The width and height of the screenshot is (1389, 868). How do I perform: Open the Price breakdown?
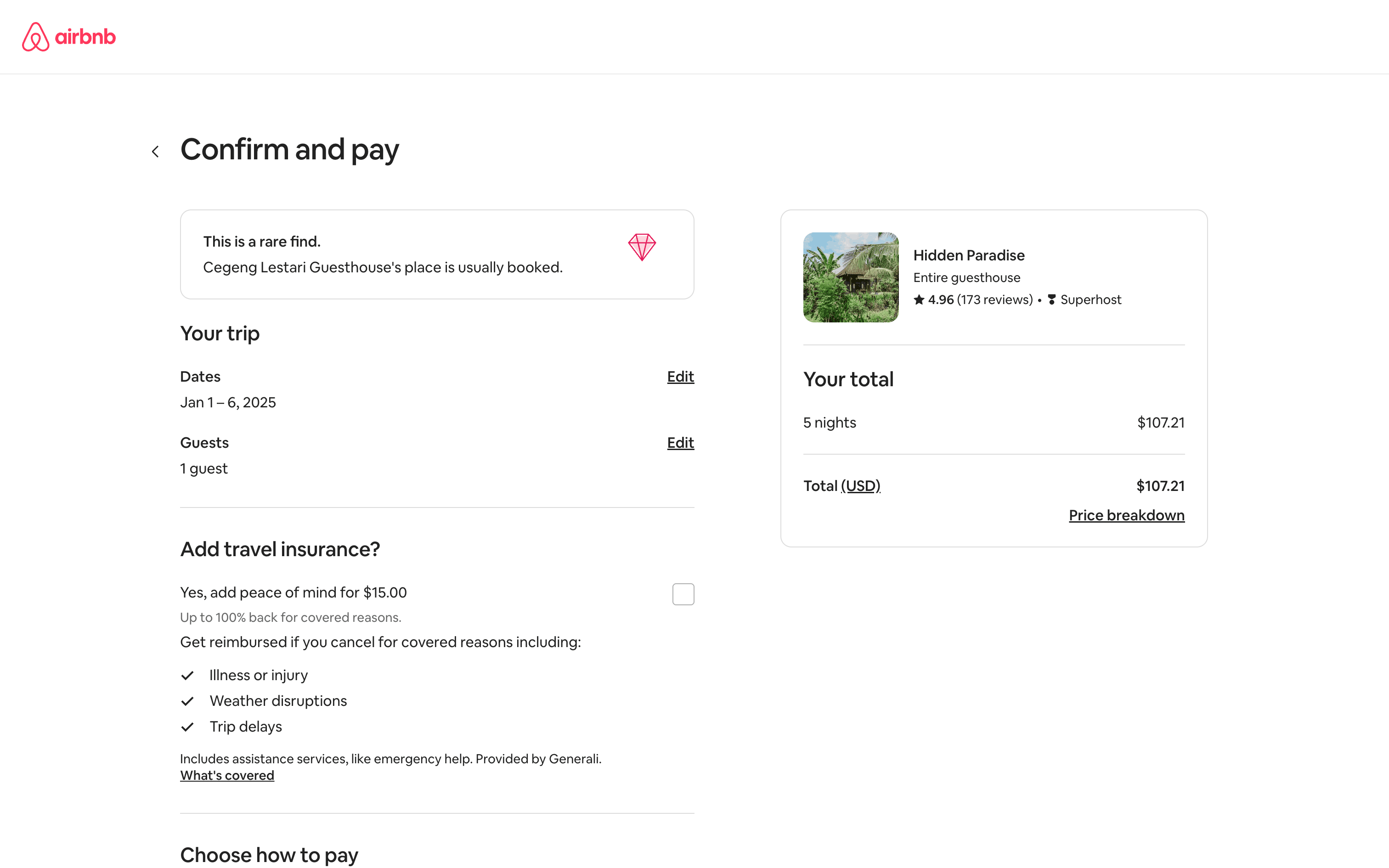pos(1126,515)
